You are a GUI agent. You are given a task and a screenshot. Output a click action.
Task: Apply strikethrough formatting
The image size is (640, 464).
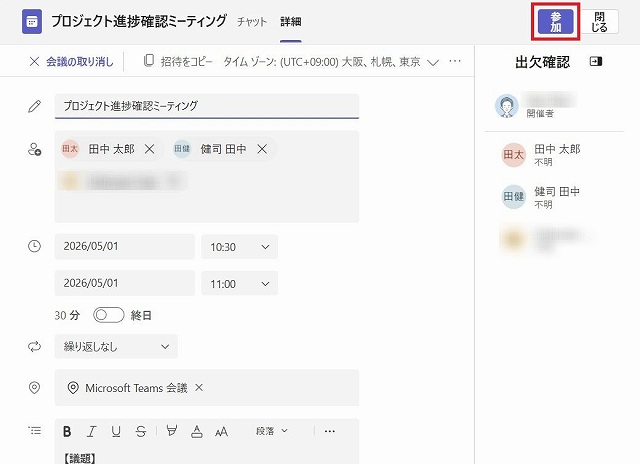coord(140,431)
